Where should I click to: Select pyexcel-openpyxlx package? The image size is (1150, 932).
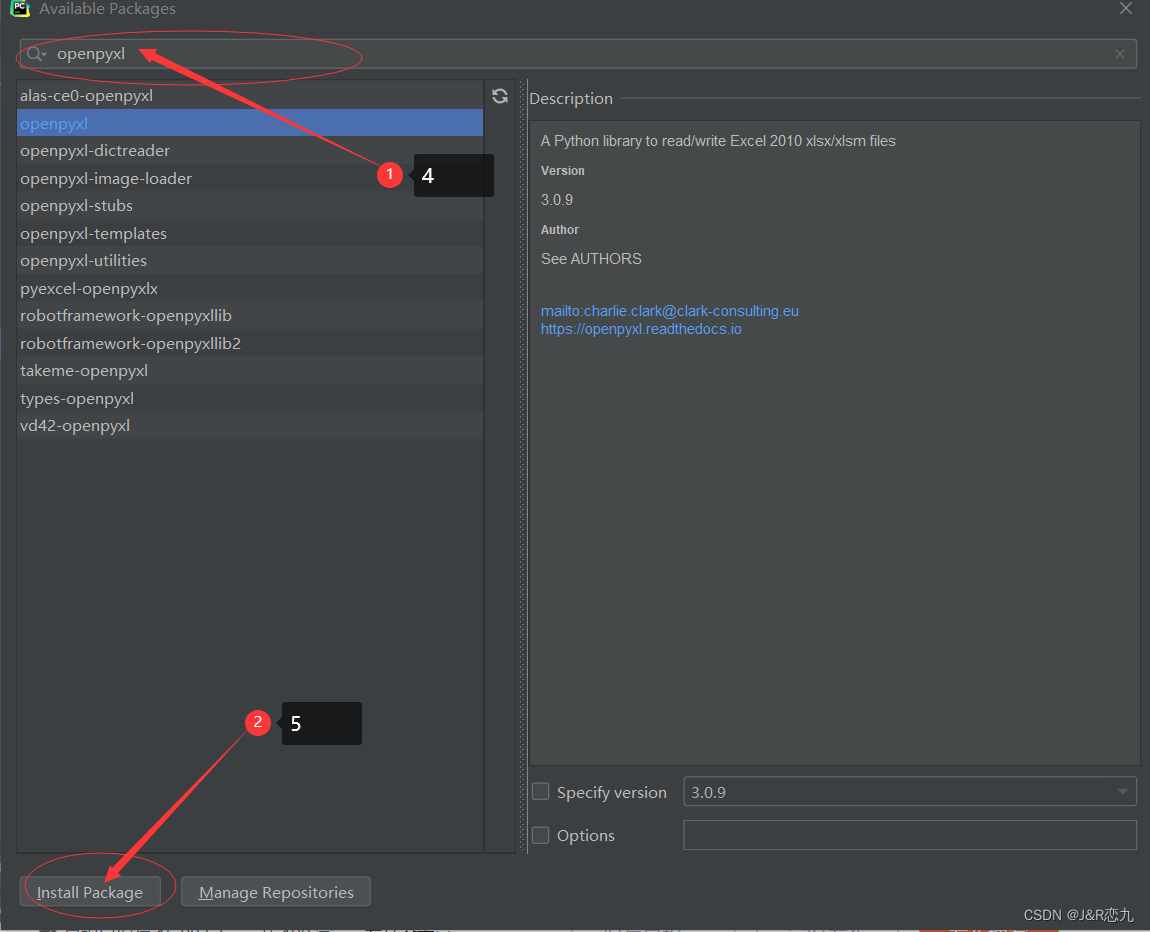click(250, 288)
